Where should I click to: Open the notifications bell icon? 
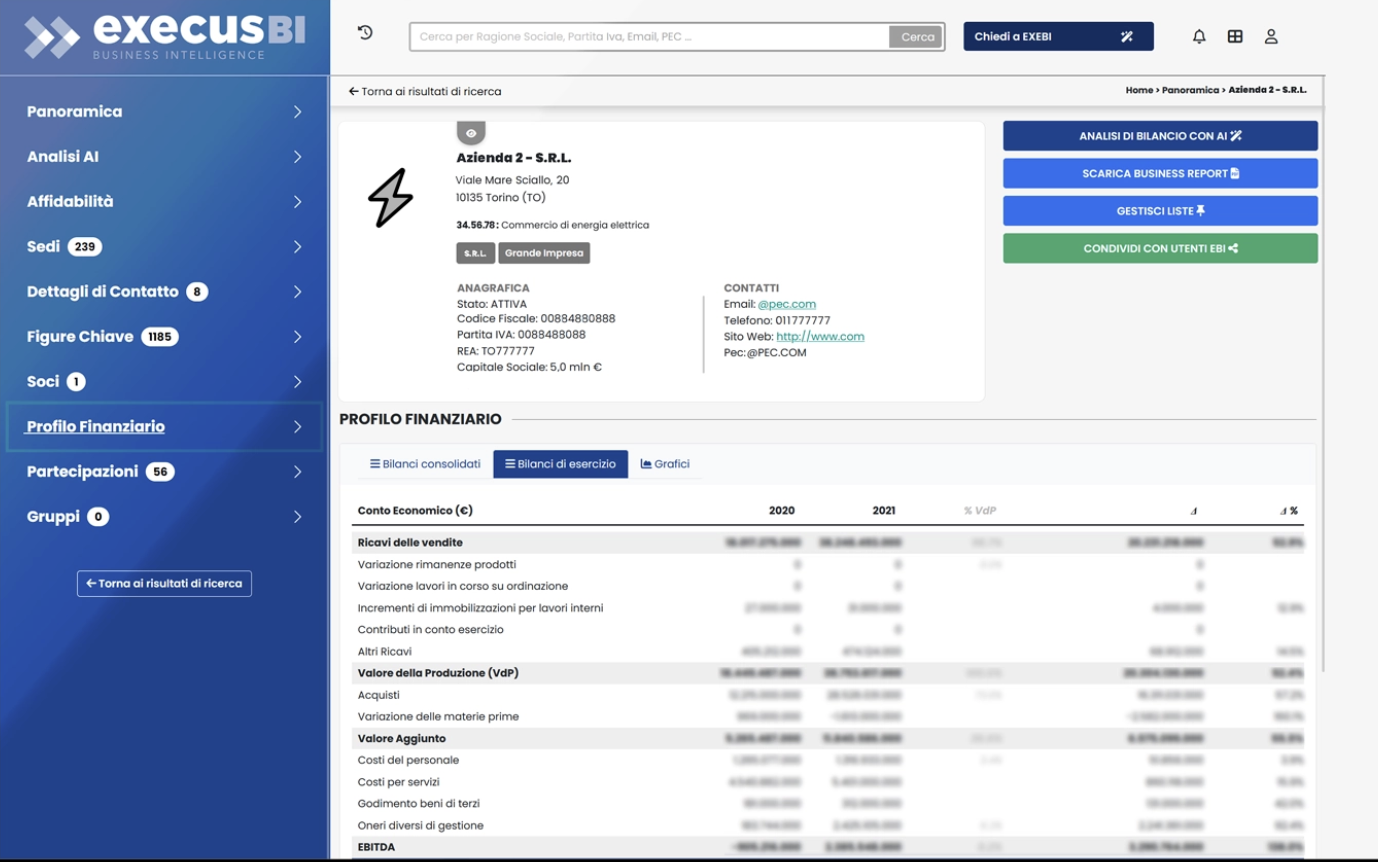click(1199, 37)
